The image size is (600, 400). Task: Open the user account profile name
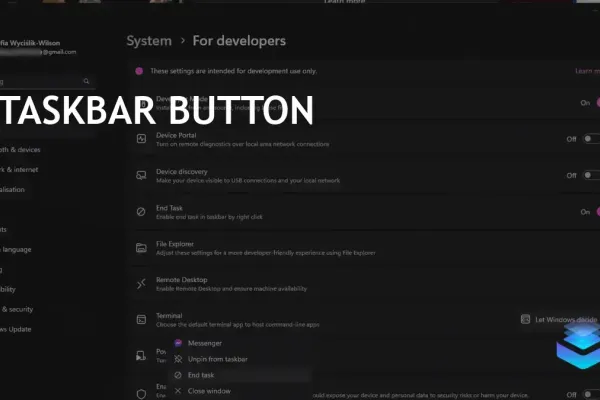30,43
